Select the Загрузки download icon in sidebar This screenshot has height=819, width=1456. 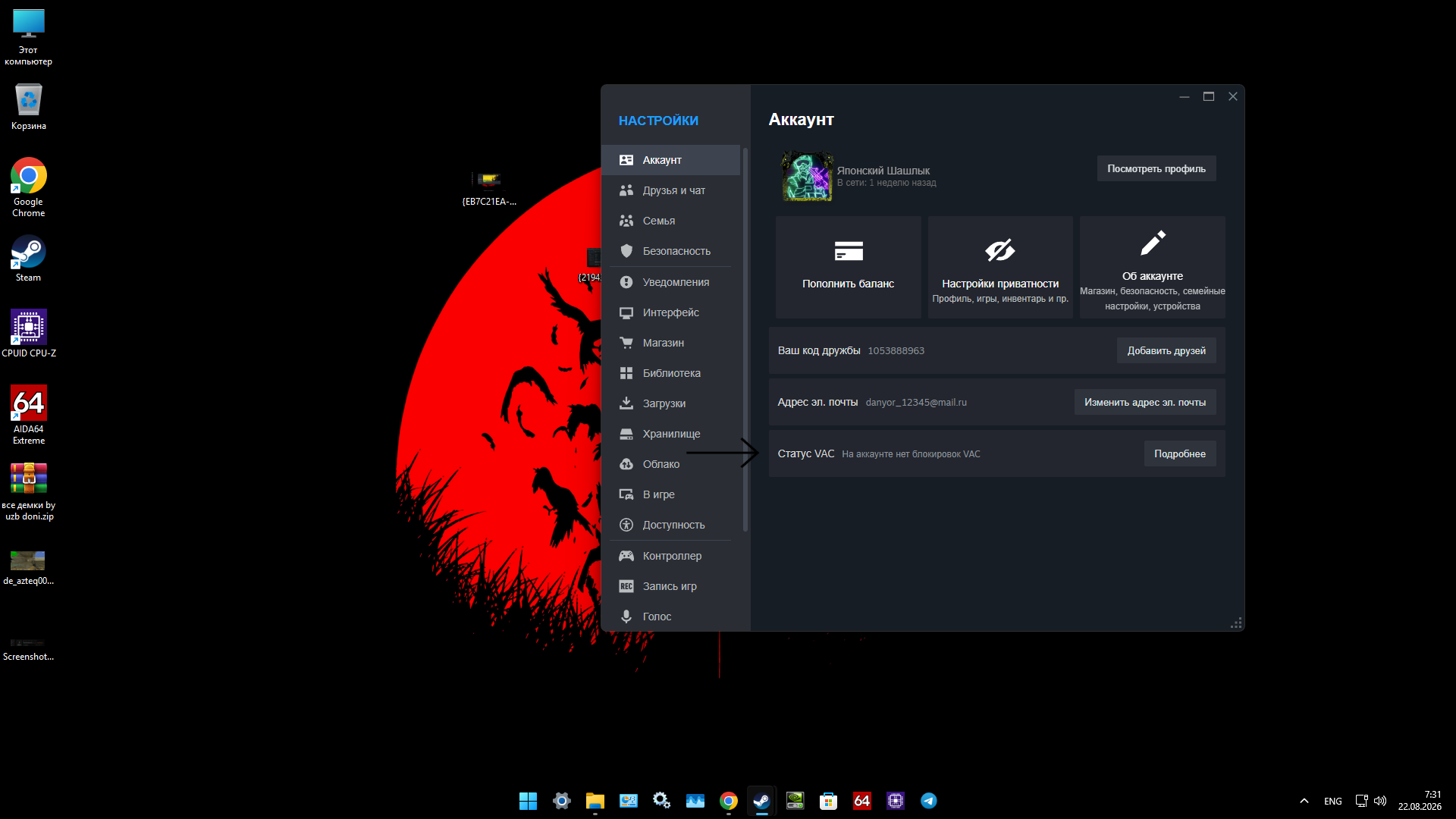[626, 403]
